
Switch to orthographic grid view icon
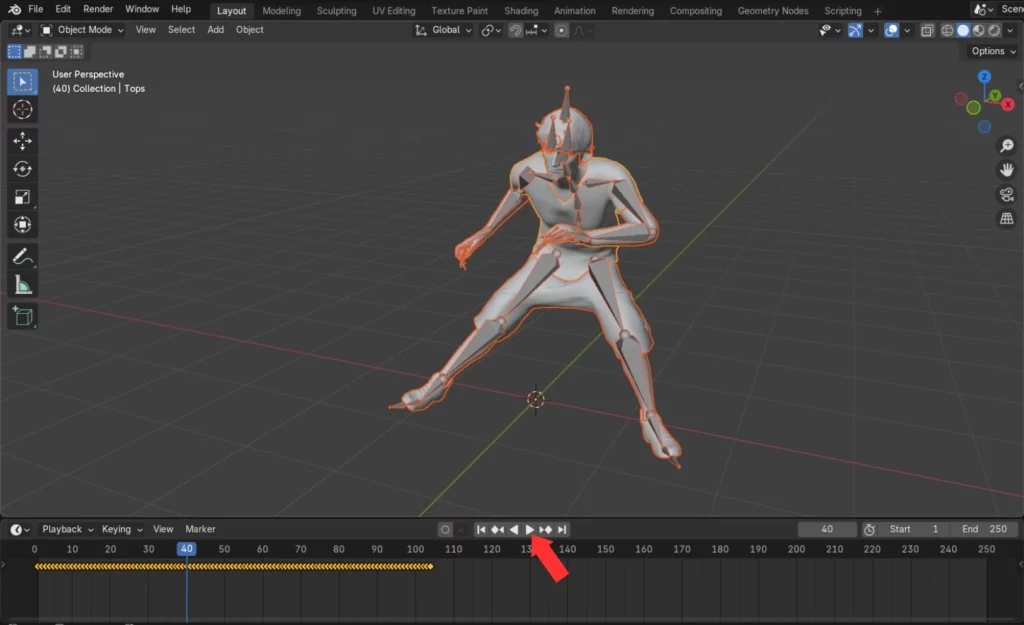[1006, 218]
